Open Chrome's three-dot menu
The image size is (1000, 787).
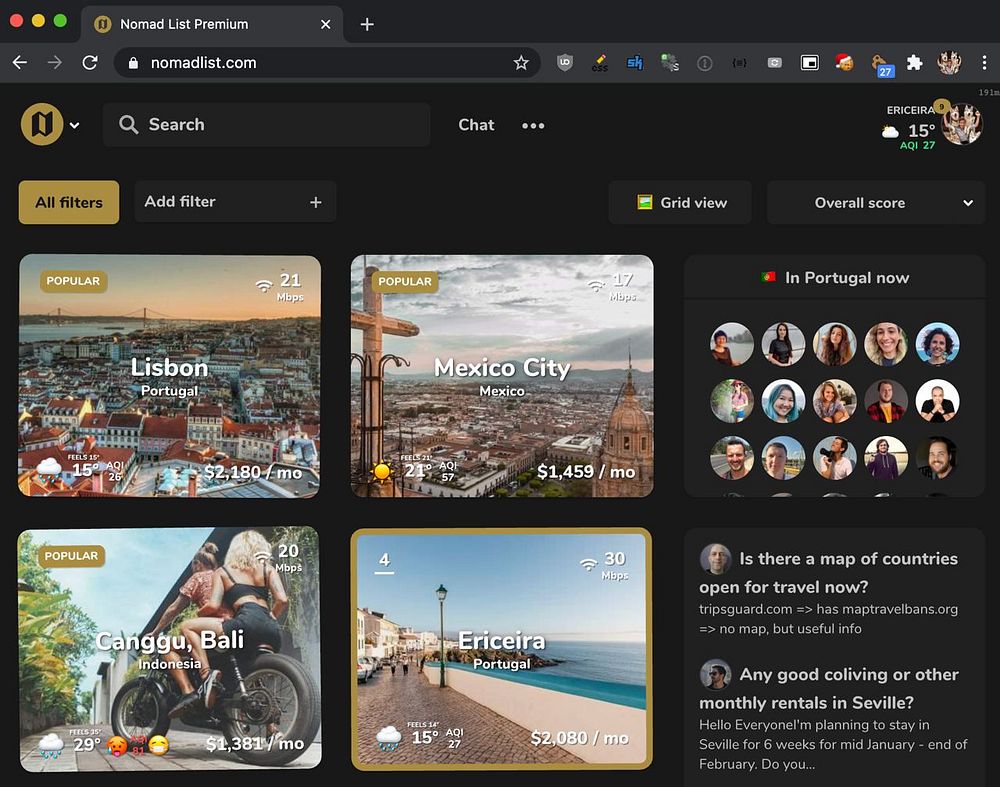985,63
